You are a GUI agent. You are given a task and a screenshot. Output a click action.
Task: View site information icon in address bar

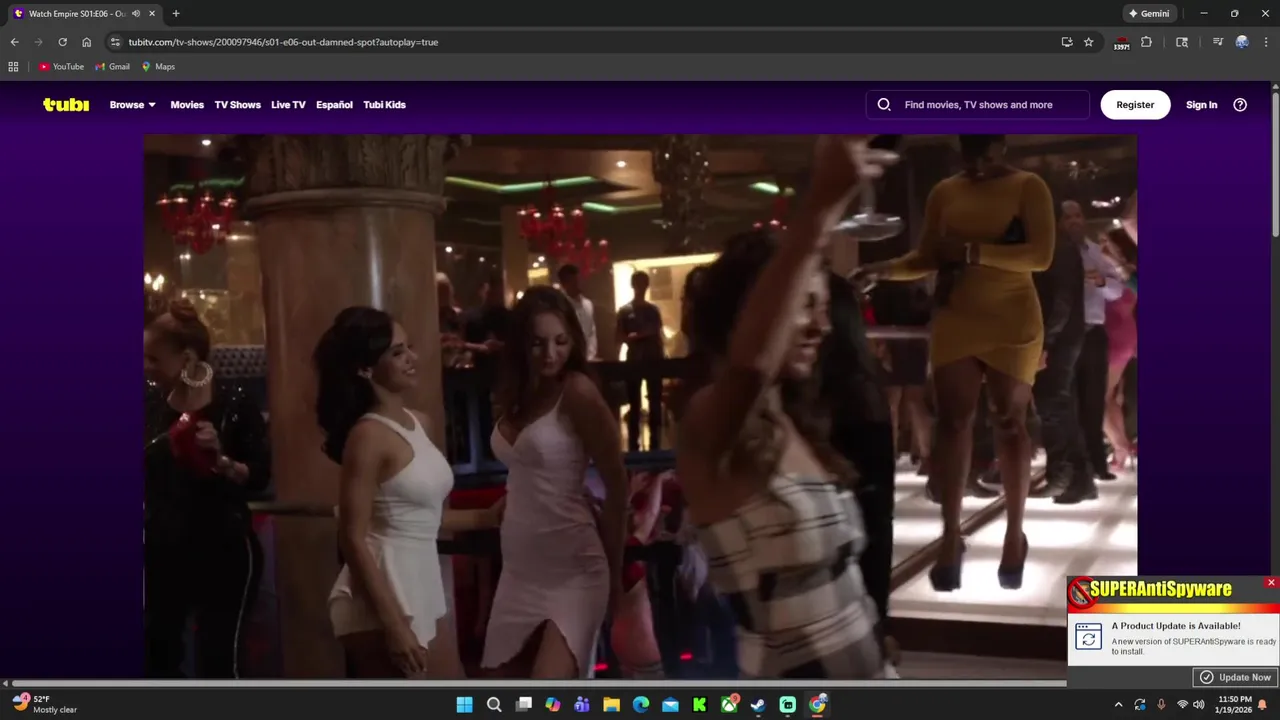[x=115, y=42]
